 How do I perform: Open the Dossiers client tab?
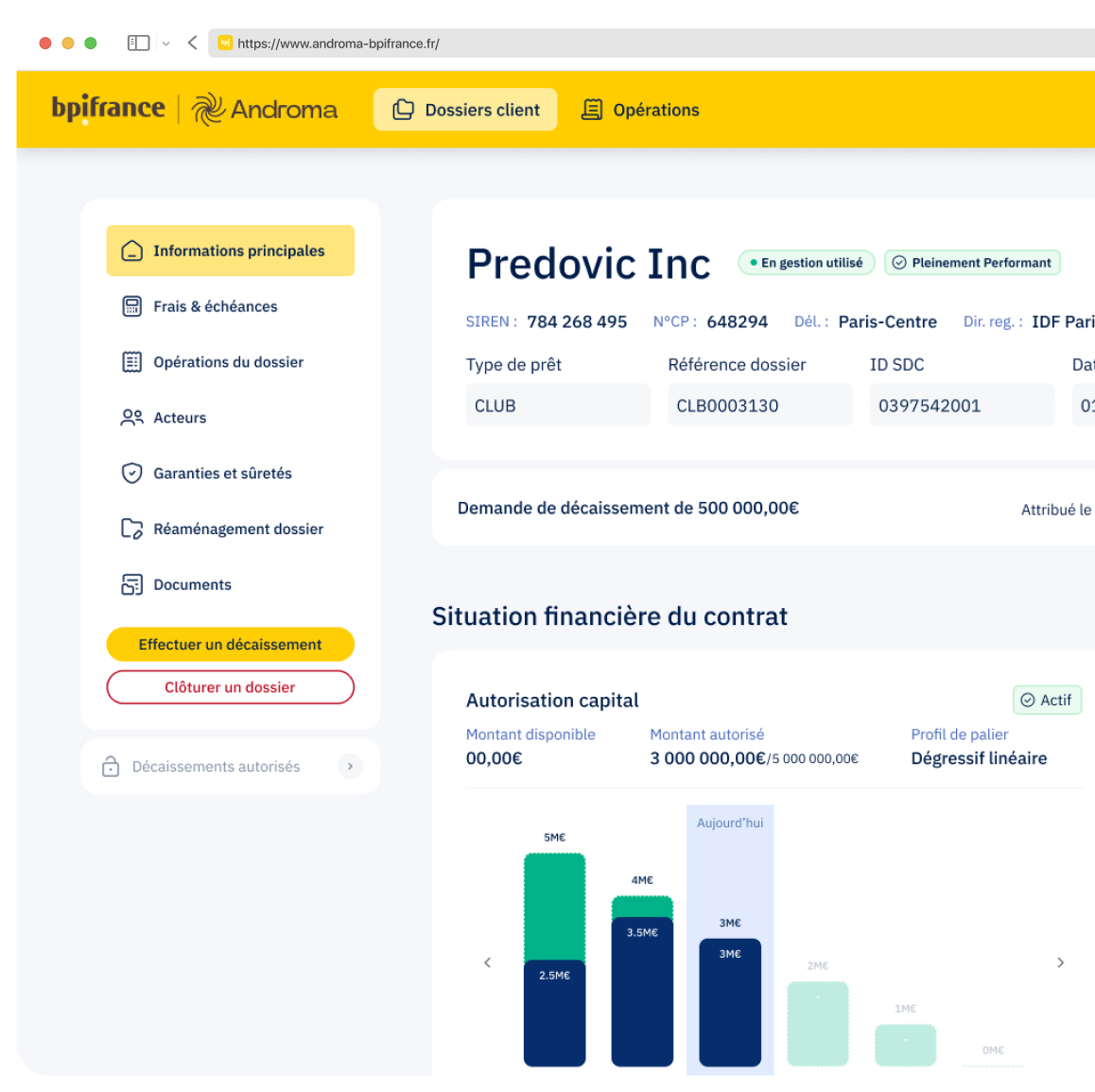[x=465, y=110]
